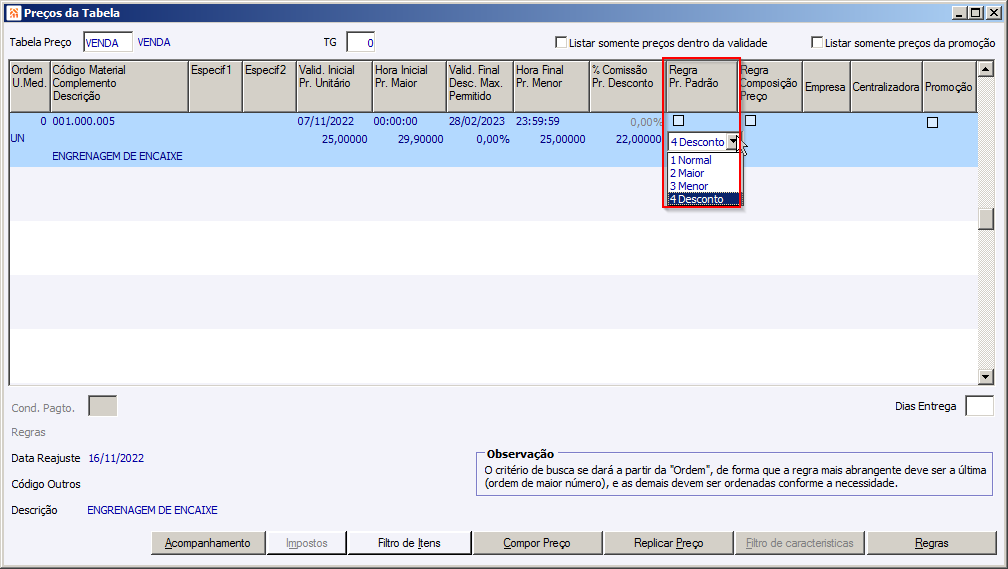The height and width of the screenshot is (569, 1008).
Task: Click the 23:59:59 final time cell
Action: pos(537,121)
